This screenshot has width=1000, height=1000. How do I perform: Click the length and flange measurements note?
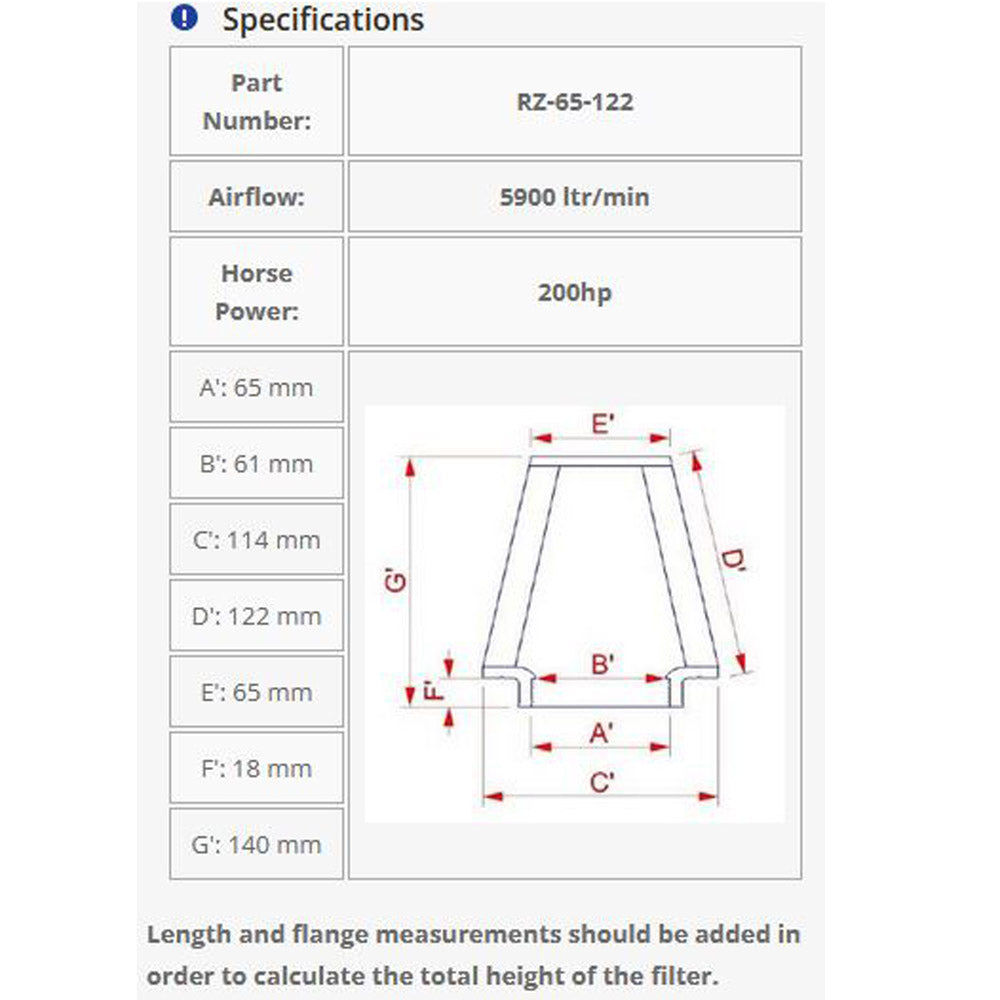[473, 955]
